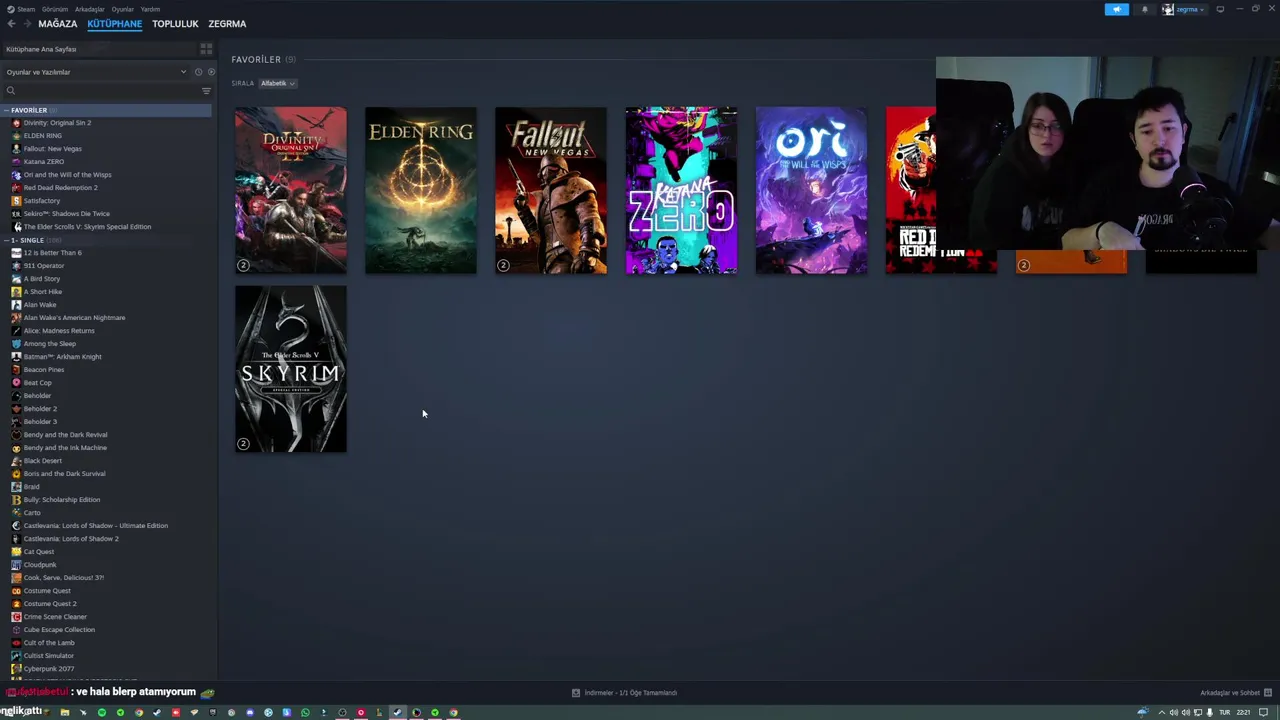Open the Görünüm menu
Screen dimensions: 1280x720
55,9
